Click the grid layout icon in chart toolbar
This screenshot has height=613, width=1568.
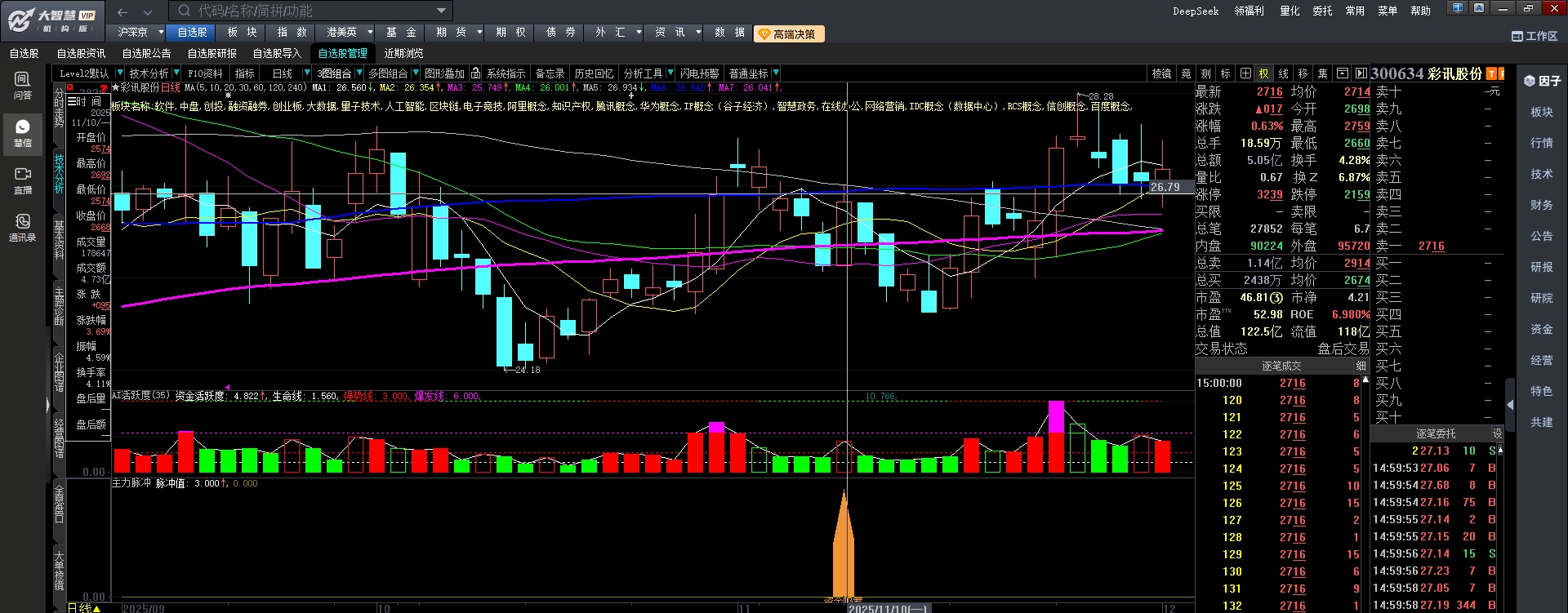[1245, 73]
